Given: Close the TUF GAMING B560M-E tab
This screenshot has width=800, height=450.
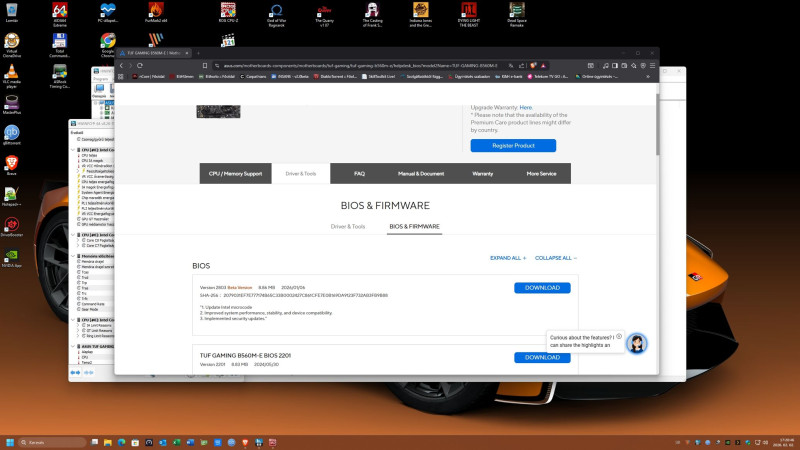Looking at the screenshot, I should pos(187,53).
